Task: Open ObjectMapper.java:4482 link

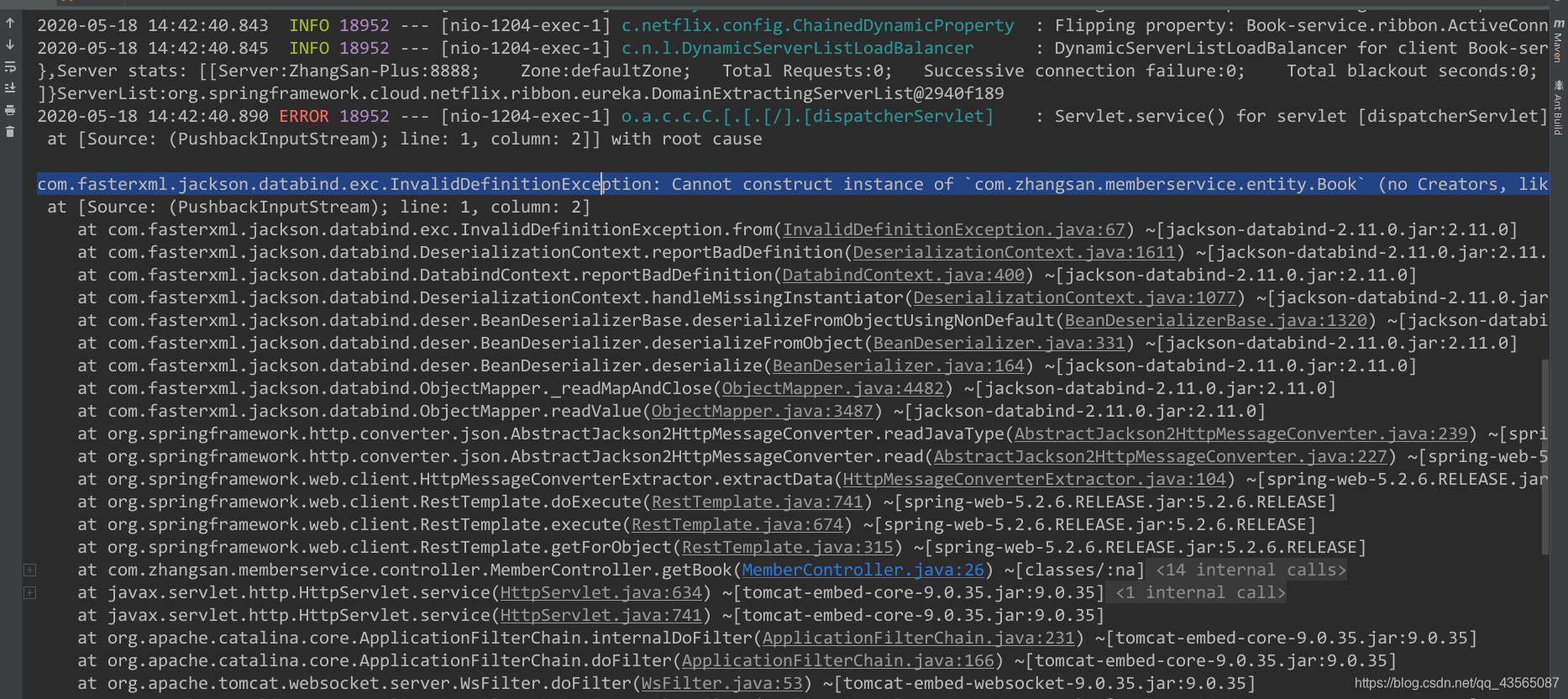Action: click(x=833, y=388)
